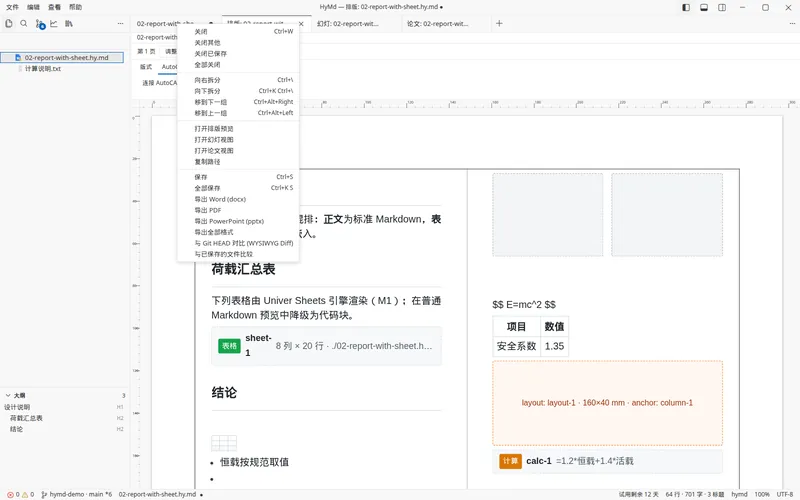The image size is (800, 500).
Task: Choose 导出 PowerPoint (pptx) menu entry
Action: 238,221
